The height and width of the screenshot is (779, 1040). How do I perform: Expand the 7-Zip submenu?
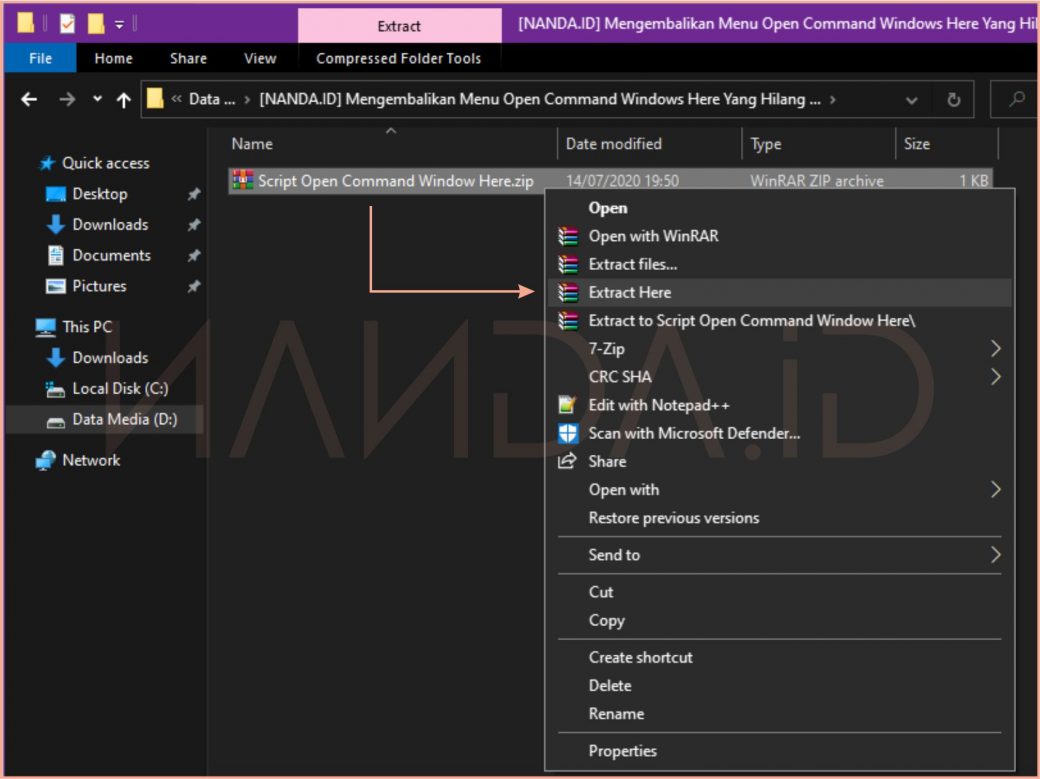click(994, 349)
